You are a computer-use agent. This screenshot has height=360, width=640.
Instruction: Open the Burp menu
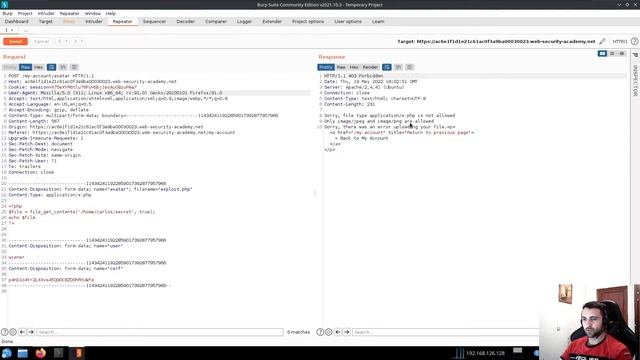(7, 13)
